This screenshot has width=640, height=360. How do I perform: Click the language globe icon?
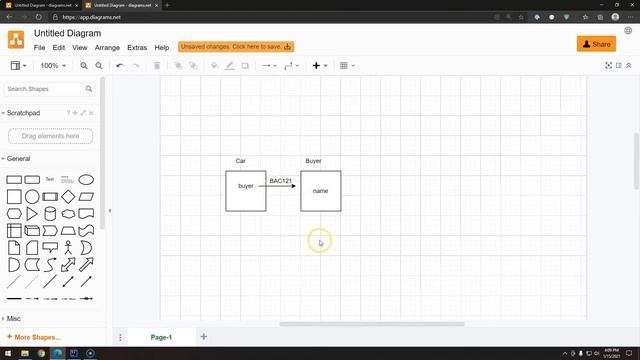tap(628, 31)
